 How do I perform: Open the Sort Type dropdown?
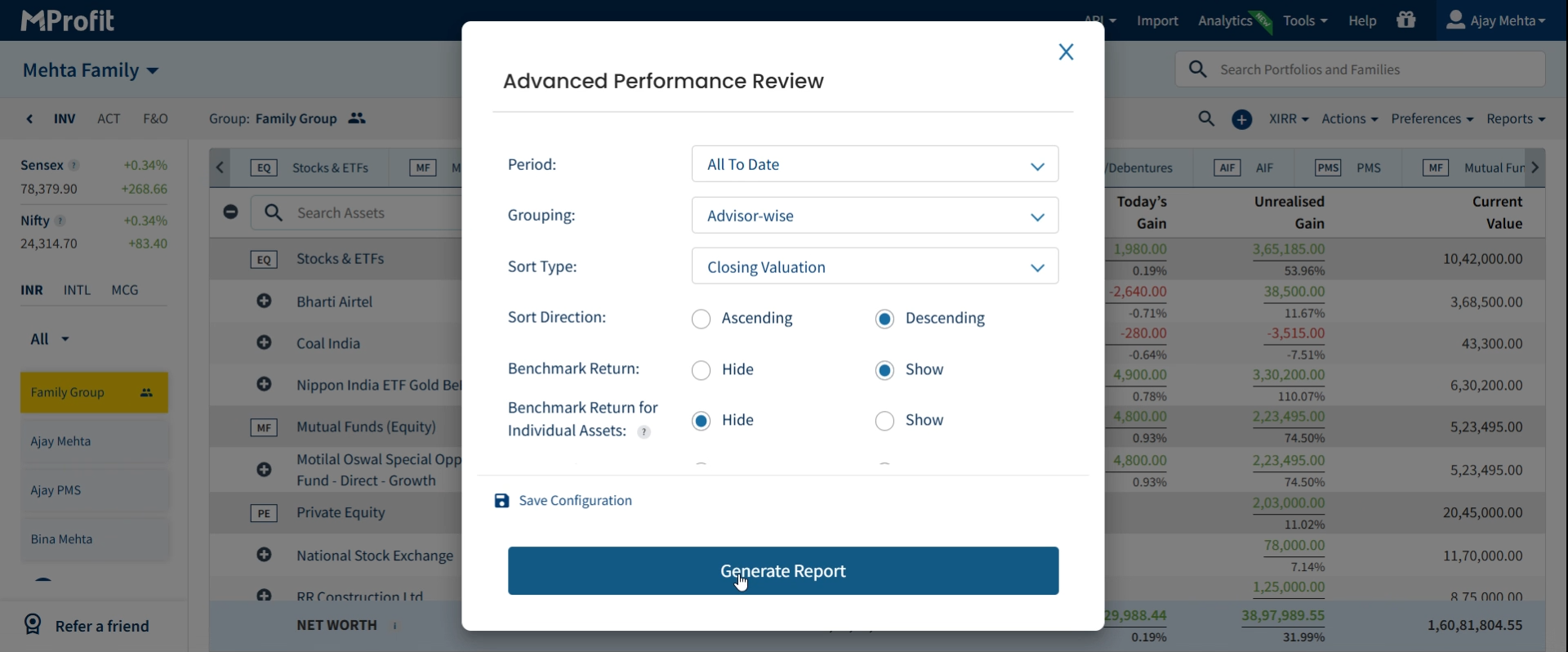click(875, 267)
